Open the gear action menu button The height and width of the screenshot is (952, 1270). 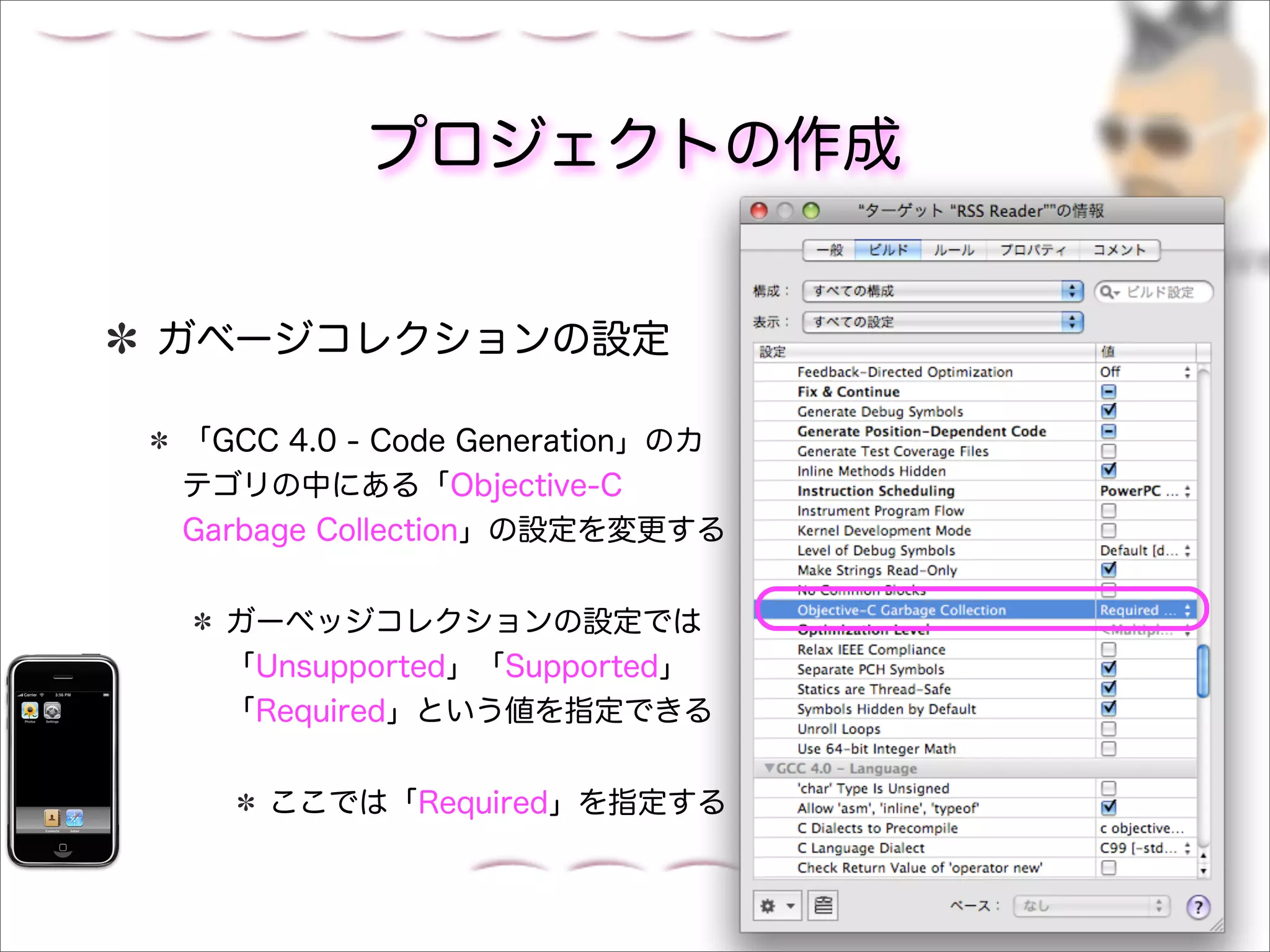pos(777,906)
